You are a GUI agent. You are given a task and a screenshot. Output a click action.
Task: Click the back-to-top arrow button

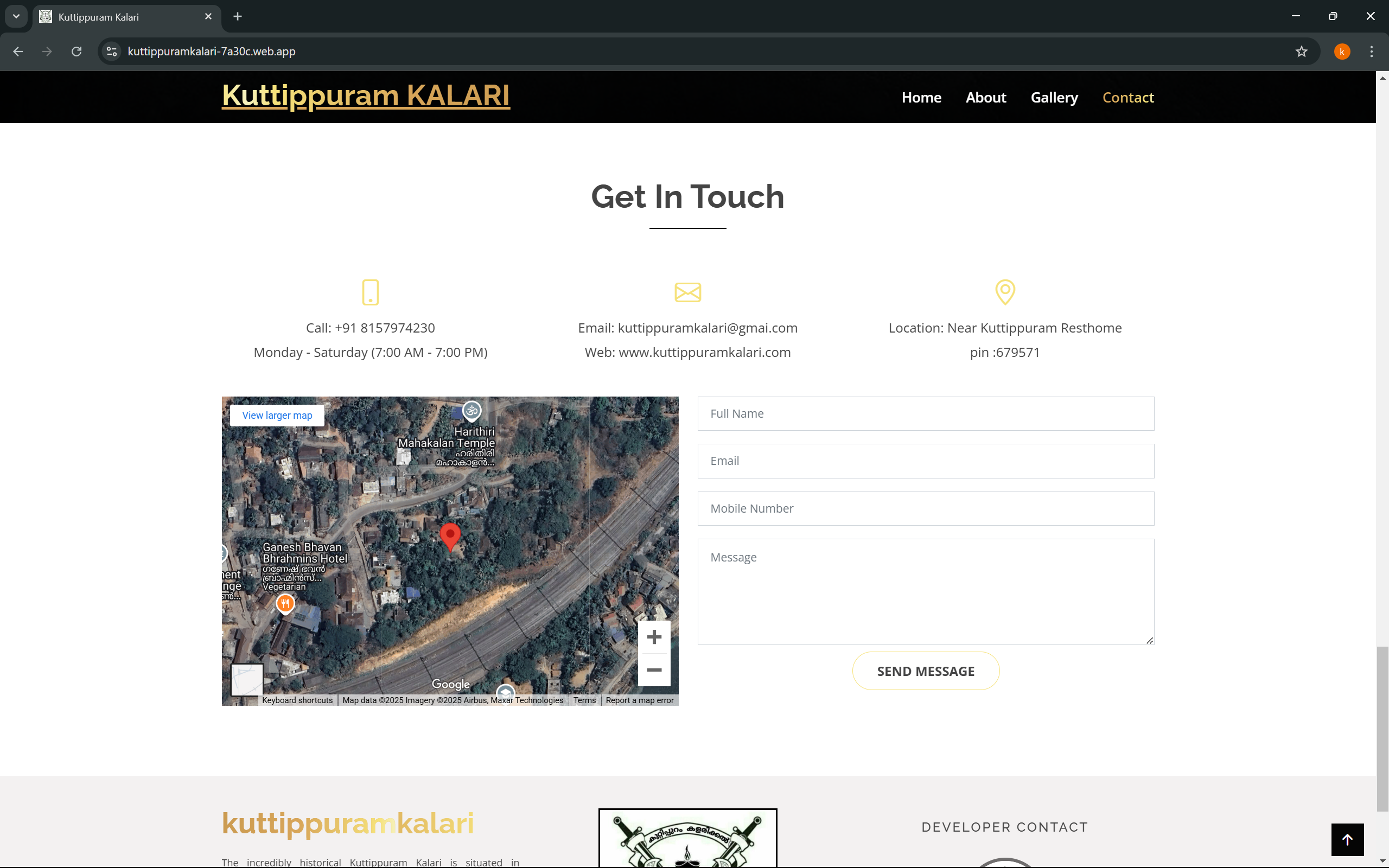pos(1348,839)
